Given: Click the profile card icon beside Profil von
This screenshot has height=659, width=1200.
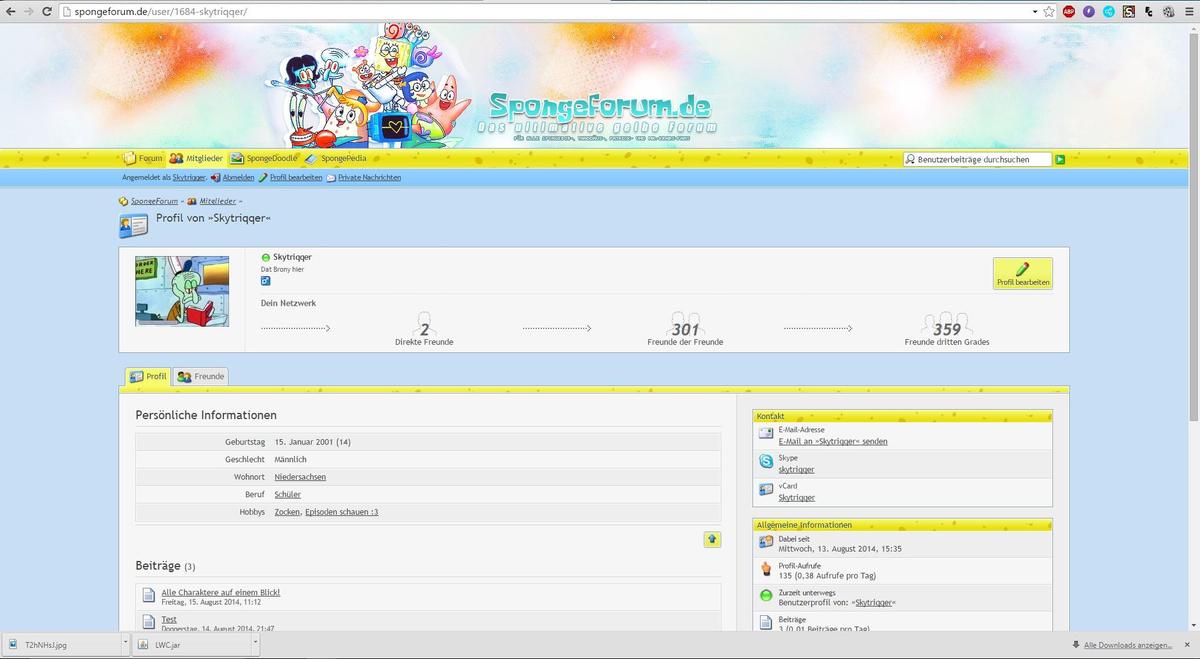Looking at the screenshot, I should tap(133, 225).
